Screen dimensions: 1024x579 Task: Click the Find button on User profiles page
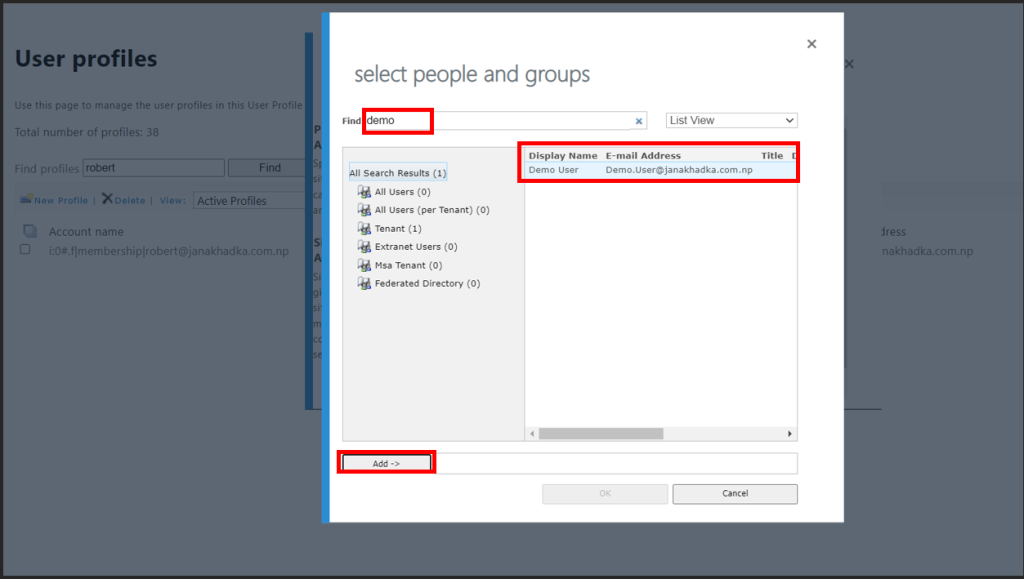[x=269, y=168]
